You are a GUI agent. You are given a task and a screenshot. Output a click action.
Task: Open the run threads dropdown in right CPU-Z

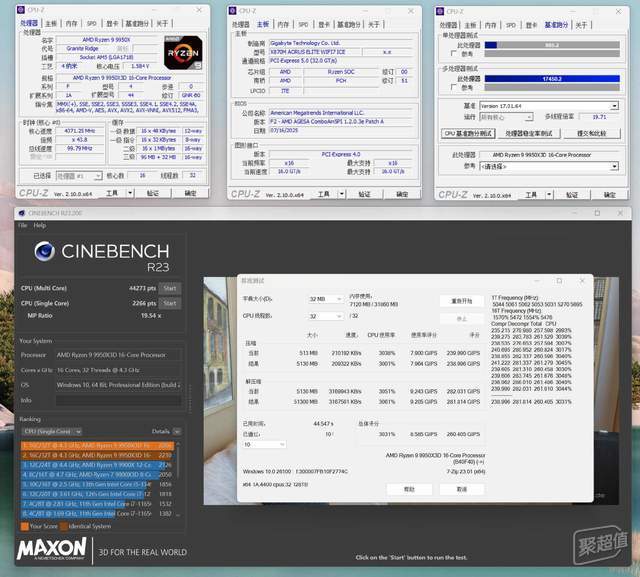tap(506, 118)
